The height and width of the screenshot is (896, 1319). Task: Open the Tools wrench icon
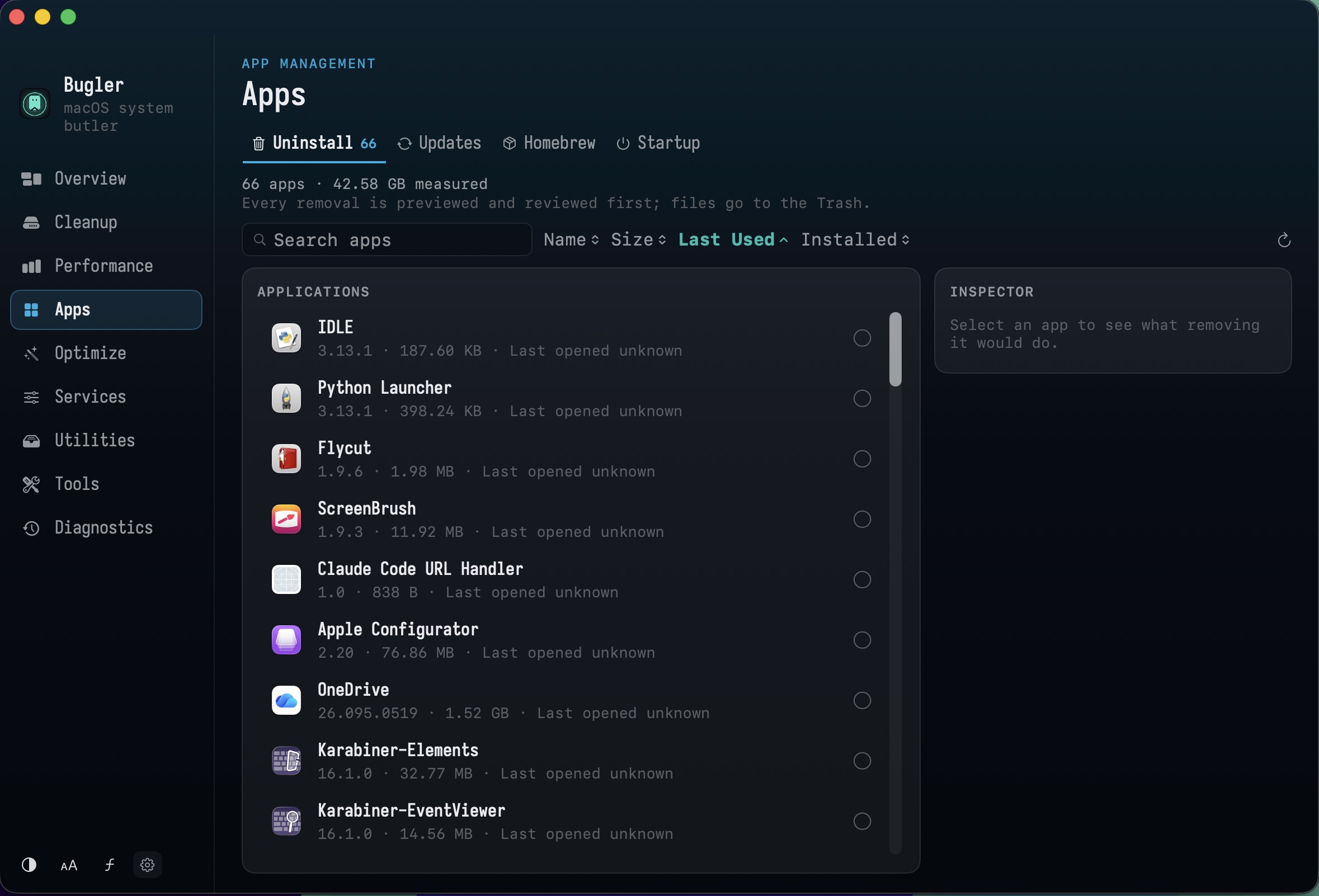tap(31, 484)
